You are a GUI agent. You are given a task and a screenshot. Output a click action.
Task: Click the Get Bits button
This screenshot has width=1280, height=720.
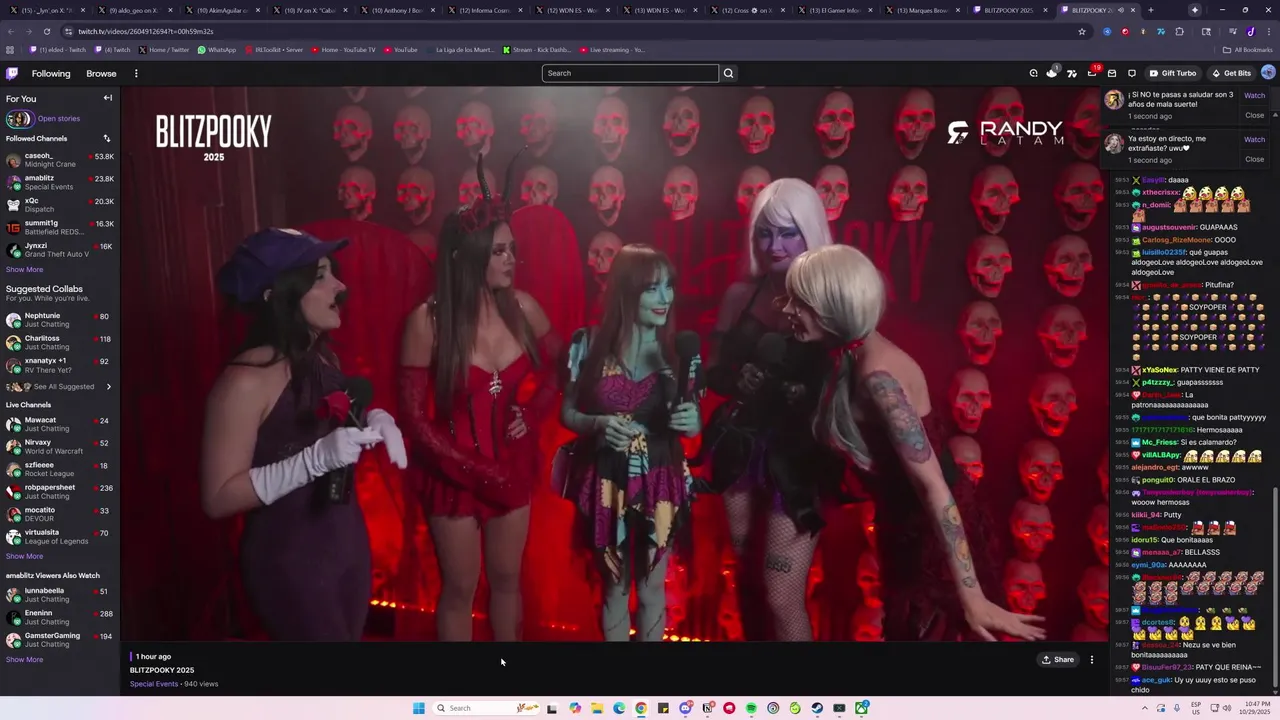[x=1231, y=73]
